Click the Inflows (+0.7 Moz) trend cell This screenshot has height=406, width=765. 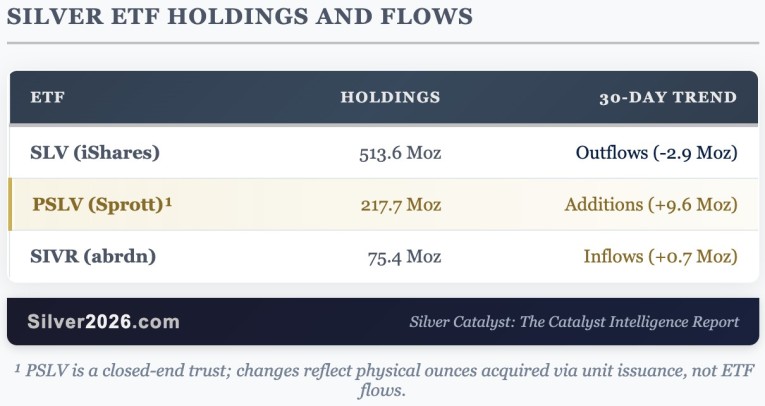tap(660, 257)
